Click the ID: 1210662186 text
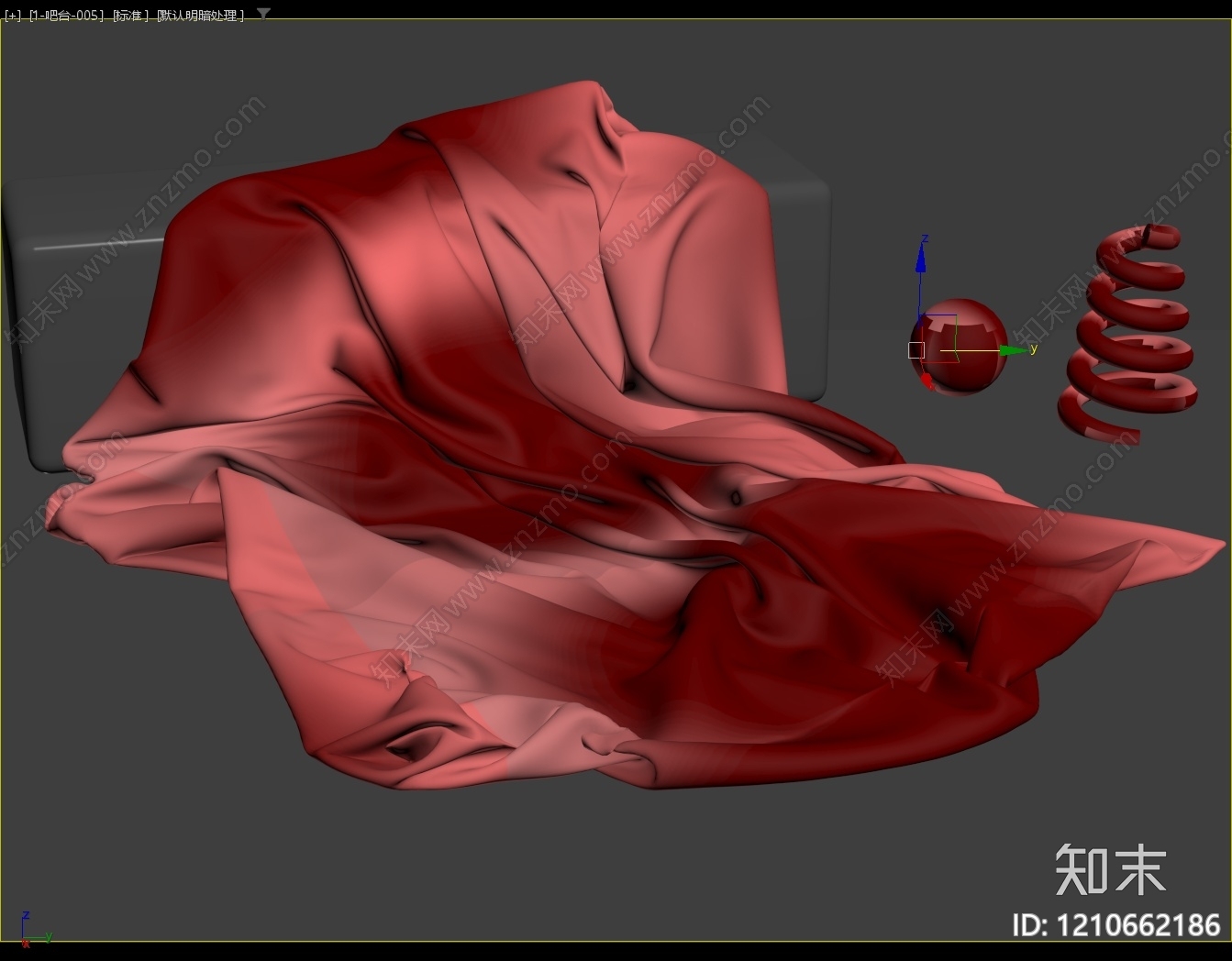 pyautogui.click(x=1116, y=924)
